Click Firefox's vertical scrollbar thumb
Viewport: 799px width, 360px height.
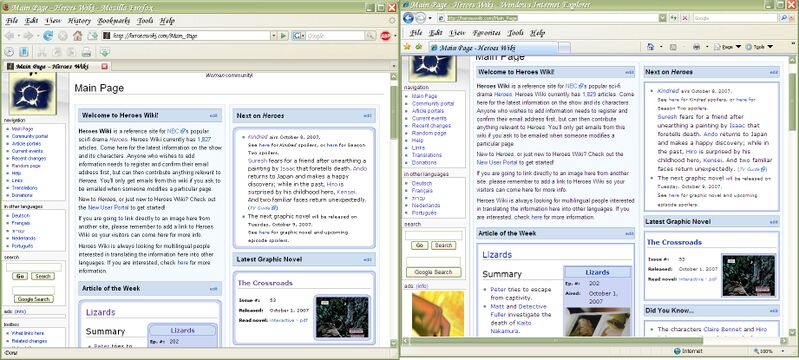(393, 112)
